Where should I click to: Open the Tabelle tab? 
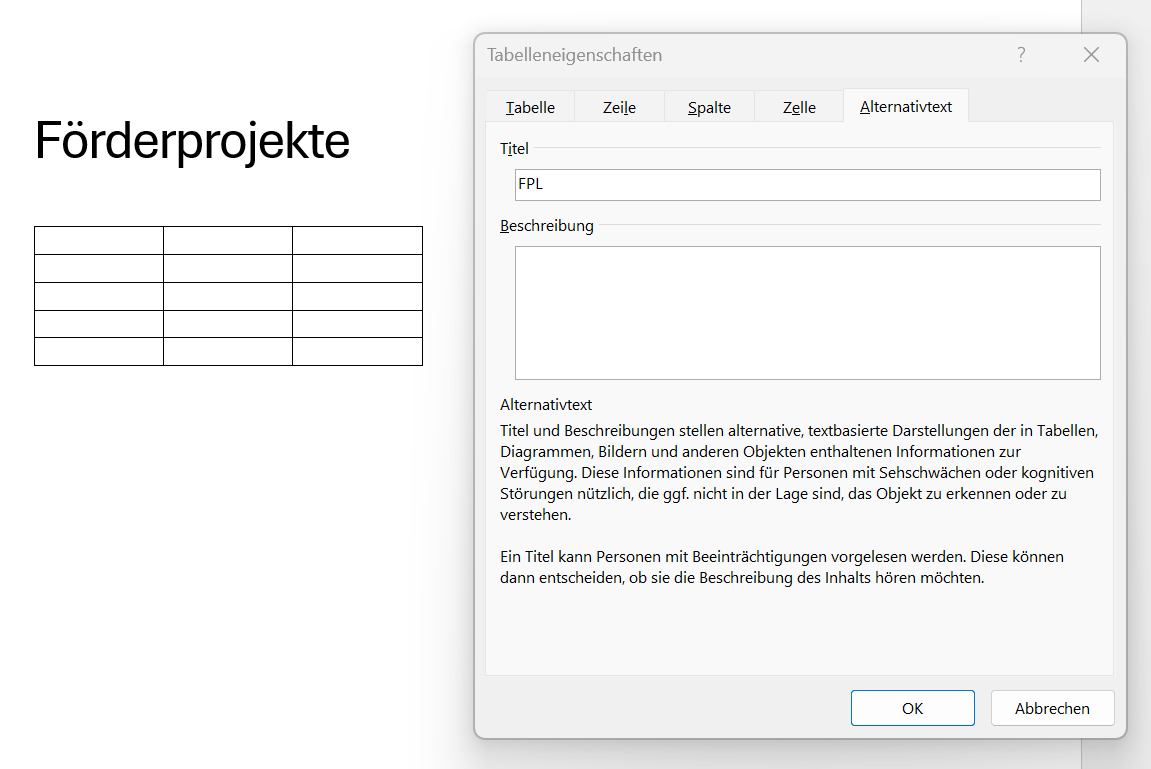530,108
